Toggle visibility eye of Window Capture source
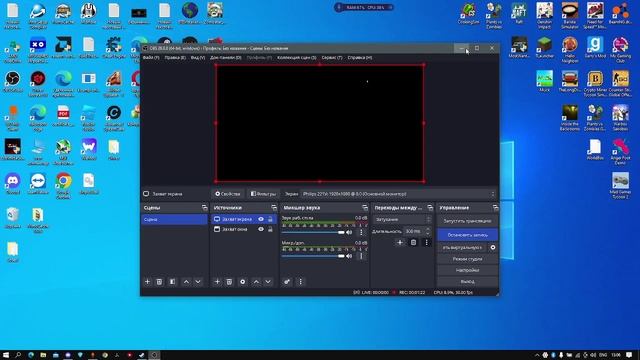The width and height of the screenshot is (640, 360). click(x=261, y=229)
